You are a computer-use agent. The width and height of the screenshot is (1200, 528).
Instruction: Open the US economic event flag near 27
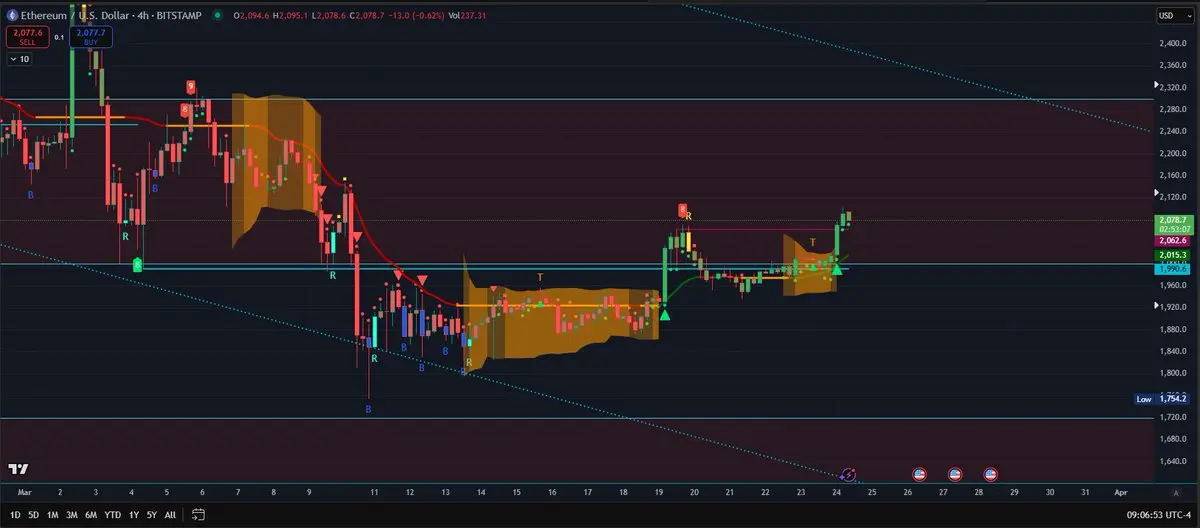coord(955,474)
